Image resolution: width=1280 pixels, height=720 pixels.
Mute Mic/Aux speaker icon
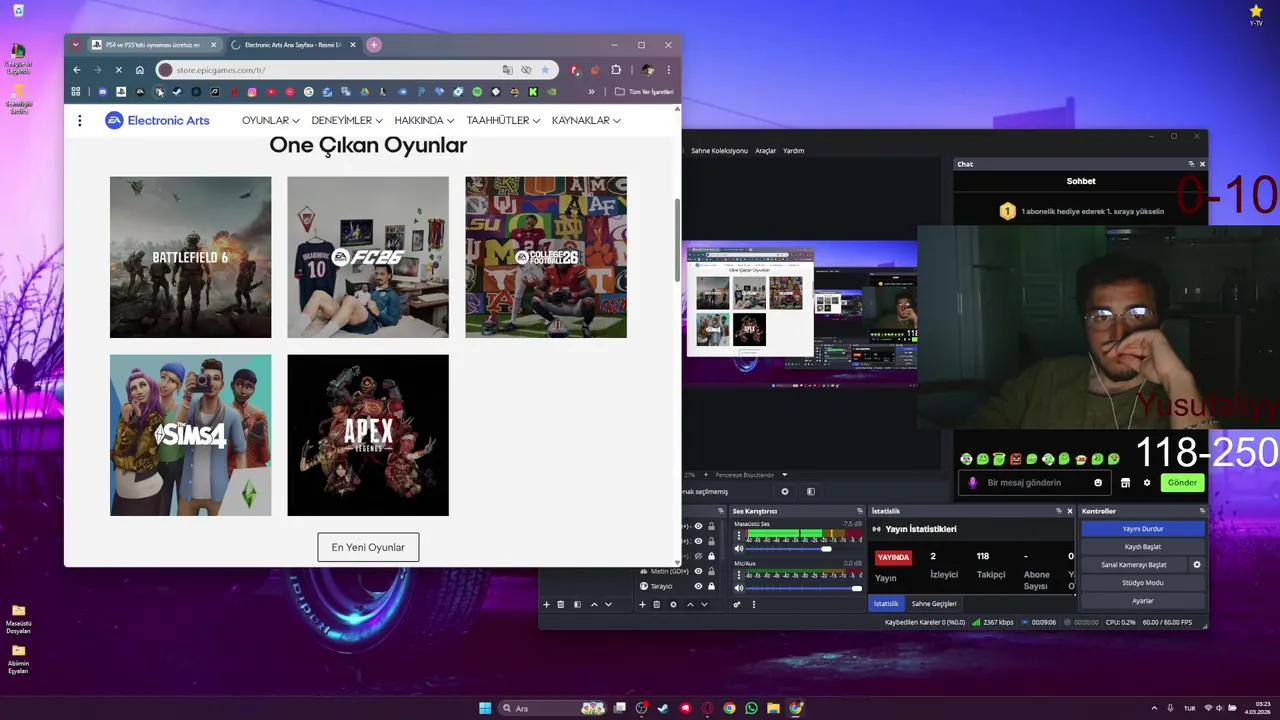coord(739,588)
